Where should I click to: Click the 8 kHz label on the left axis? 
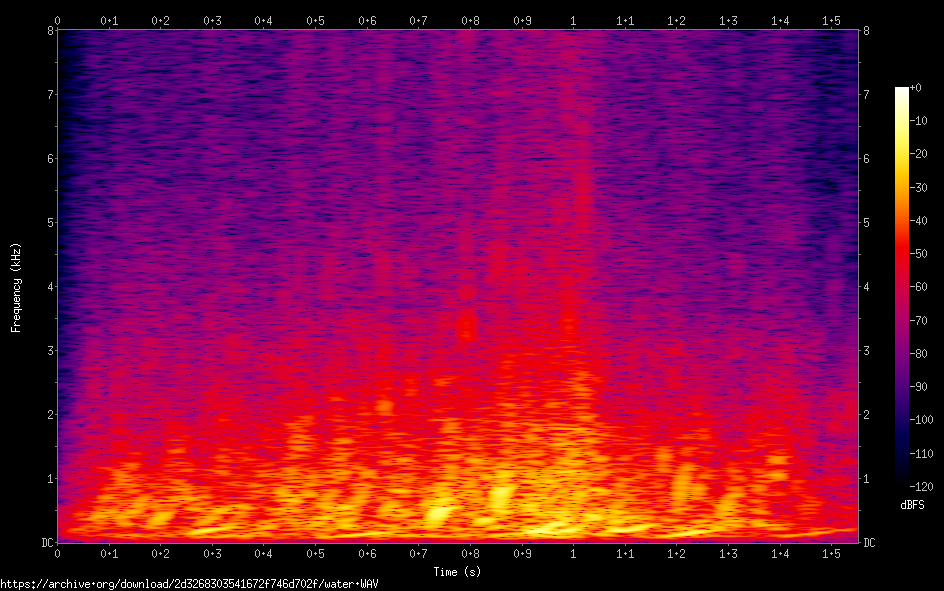pyautogui.click(x=49, y=31)
